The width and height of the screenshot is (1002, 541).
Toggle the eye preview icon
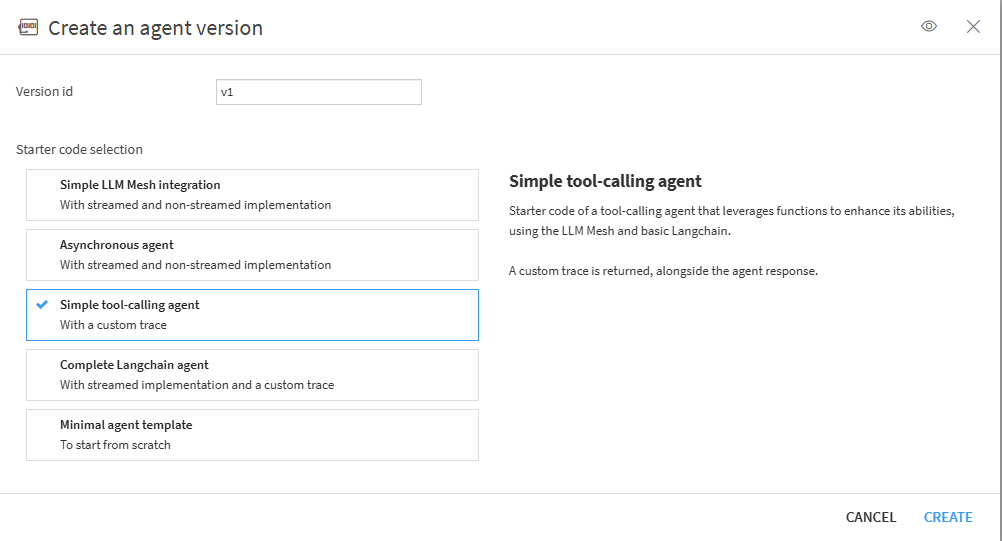(x=929, y=26)
